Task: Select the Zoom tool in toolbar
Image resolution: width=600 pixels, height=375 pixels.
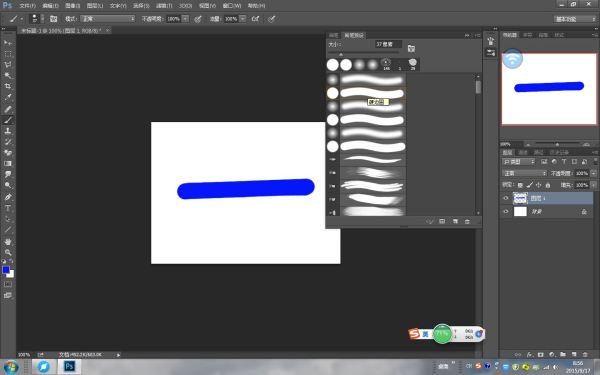Action: coord(8,253)
